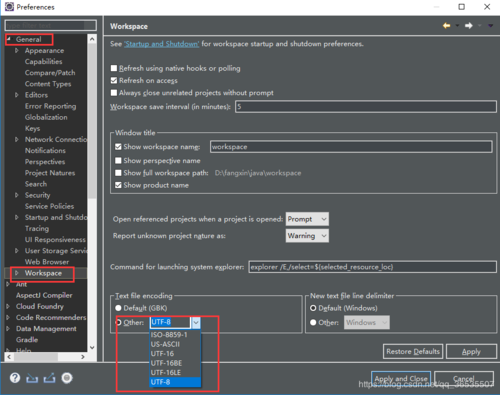Screen dimensions: 500x395
Task: Choose ISO-8859-1 from encoding list
Action: tap(175, 335)
